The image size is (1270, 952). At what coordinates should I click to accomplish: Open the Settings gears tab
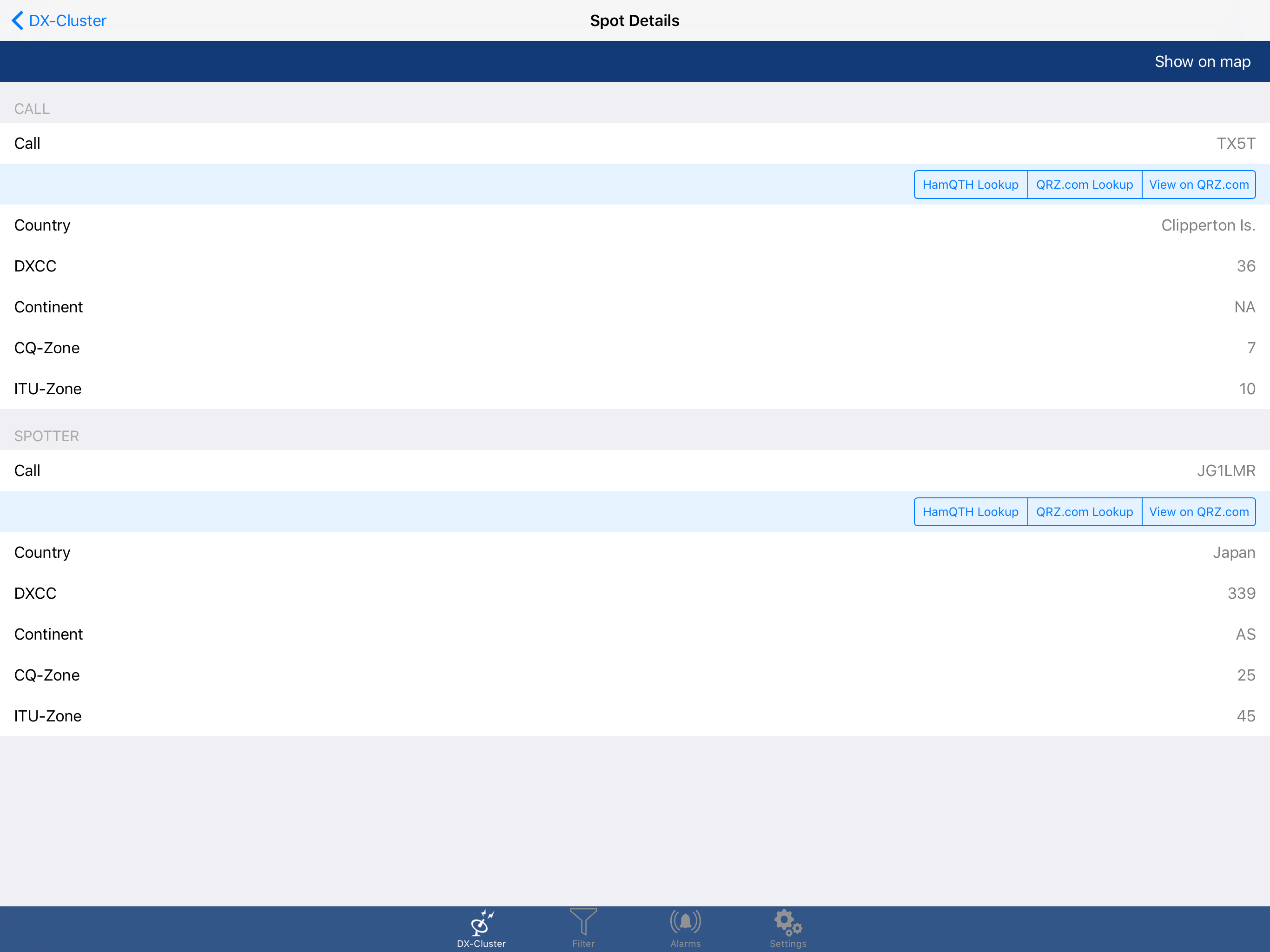pos(788,922)
